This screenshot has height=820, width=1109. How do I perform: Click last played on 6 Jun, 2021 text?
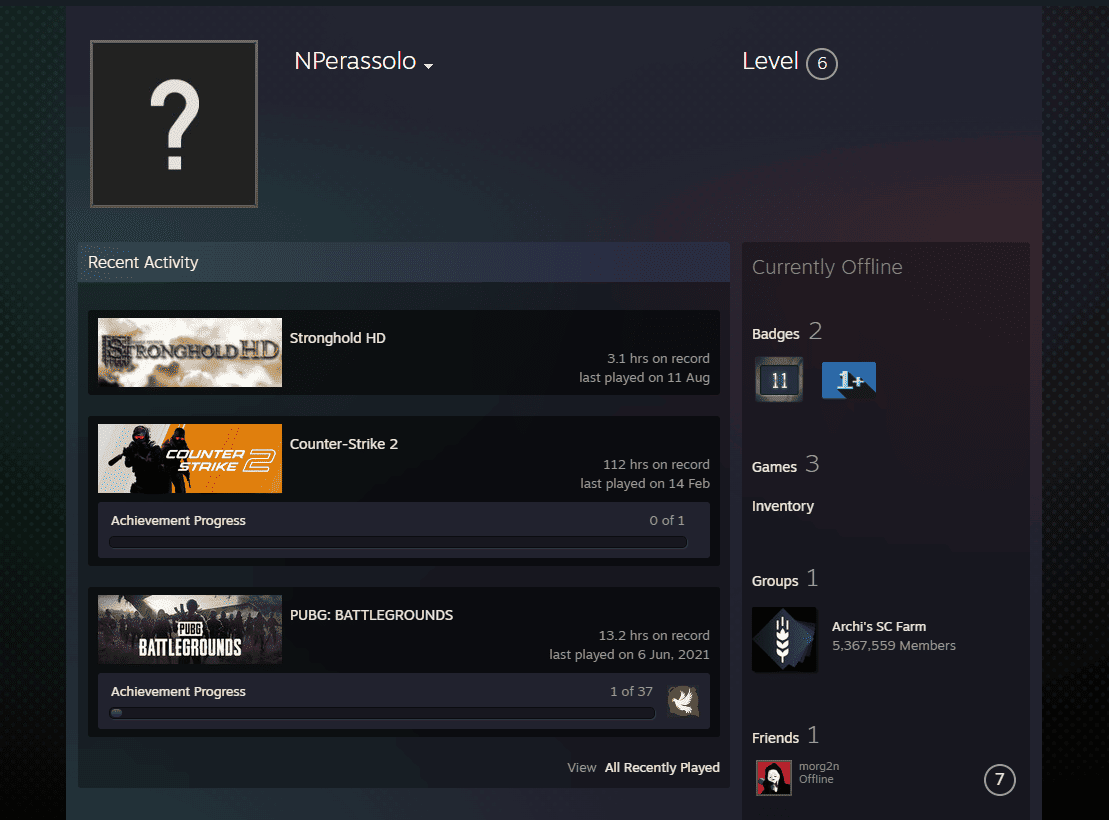coord(629,655)
